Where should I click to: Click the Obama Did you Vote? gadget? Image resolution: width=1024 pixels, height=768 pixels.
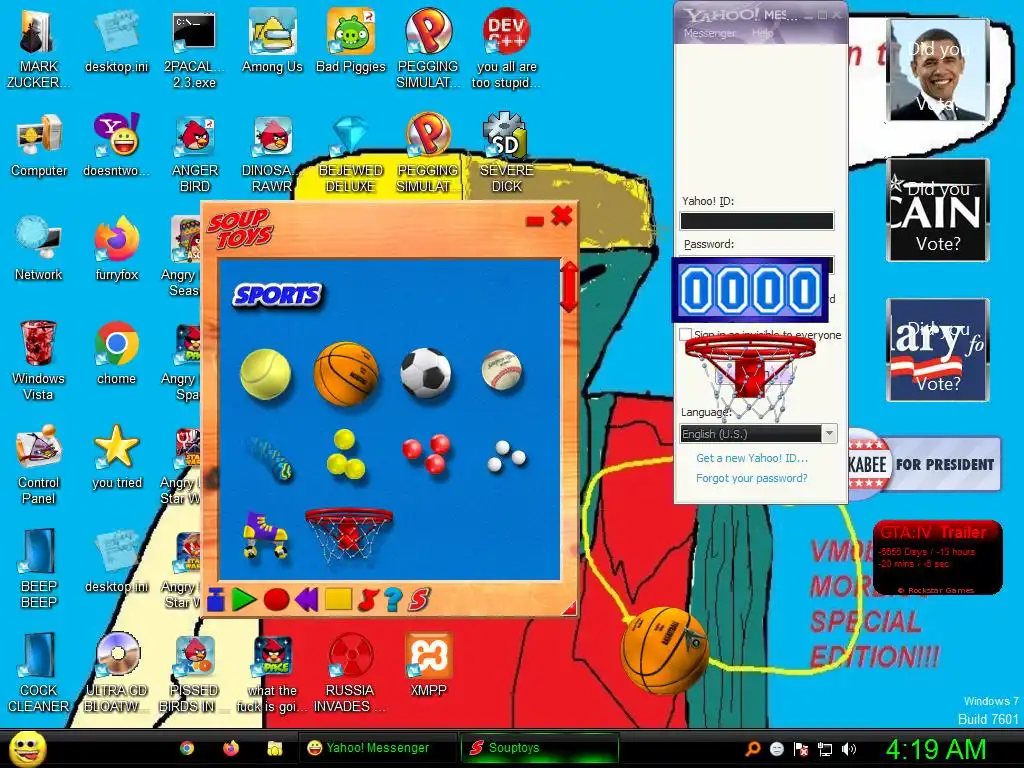(x=938, y=70)
